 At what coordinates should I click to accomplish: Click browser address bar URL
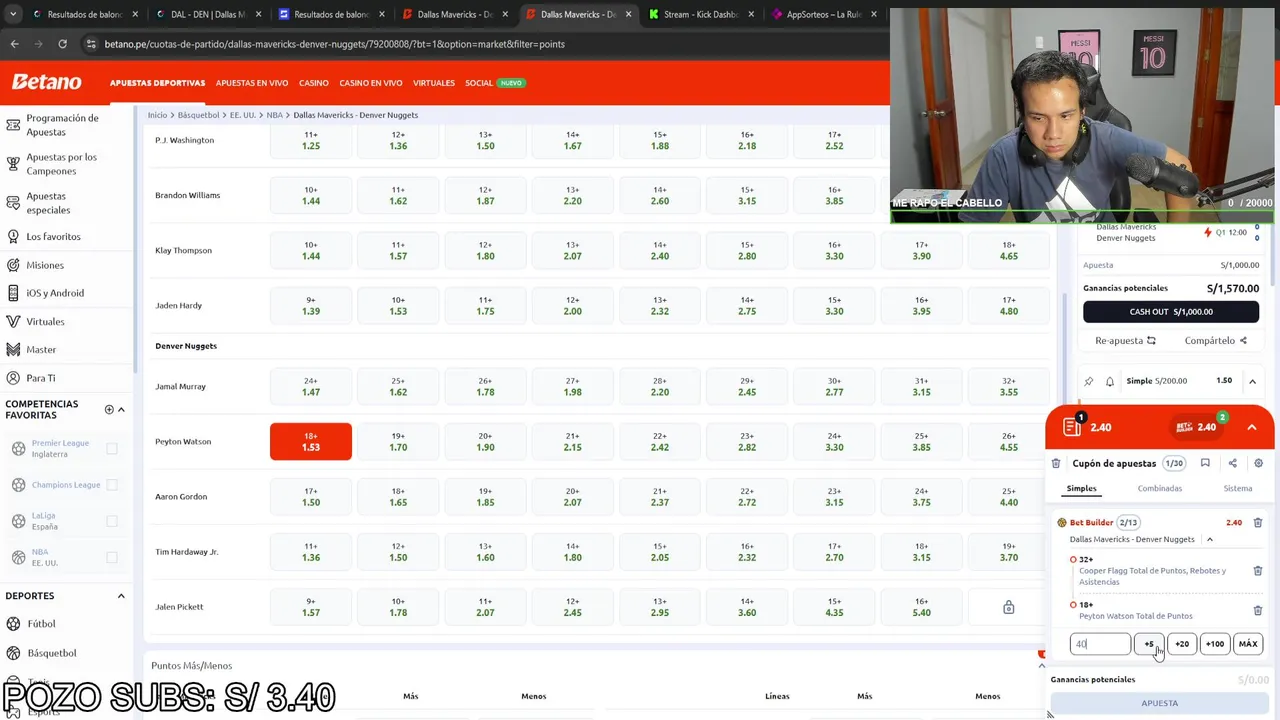(x=335, y=44)
